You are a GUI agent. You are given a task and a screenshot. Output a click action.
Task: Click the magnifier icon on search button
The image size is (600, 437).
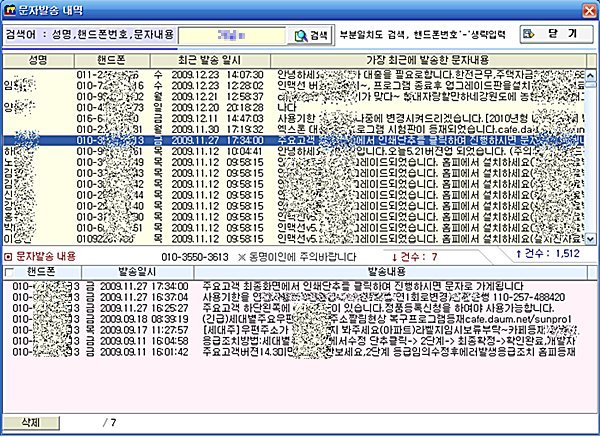[301, 36]
